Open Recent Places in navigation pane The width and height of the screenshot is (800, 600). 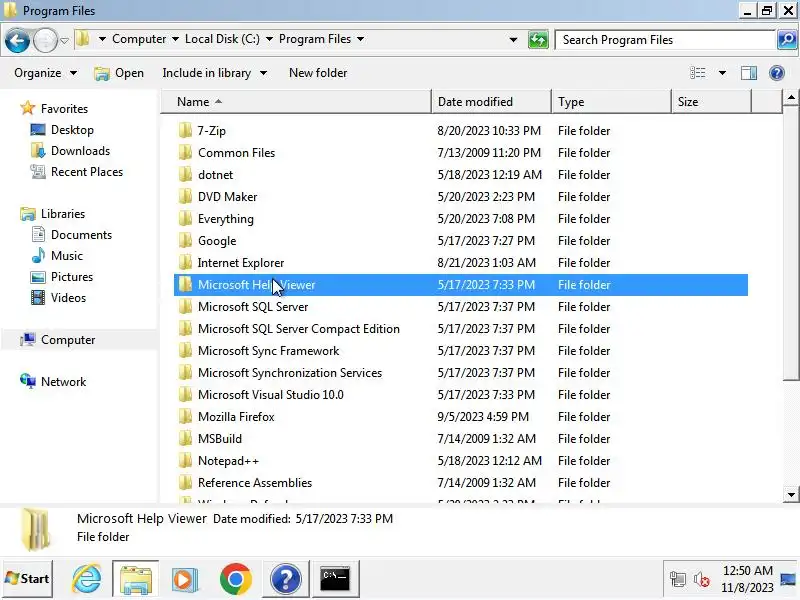coord(87,171)
